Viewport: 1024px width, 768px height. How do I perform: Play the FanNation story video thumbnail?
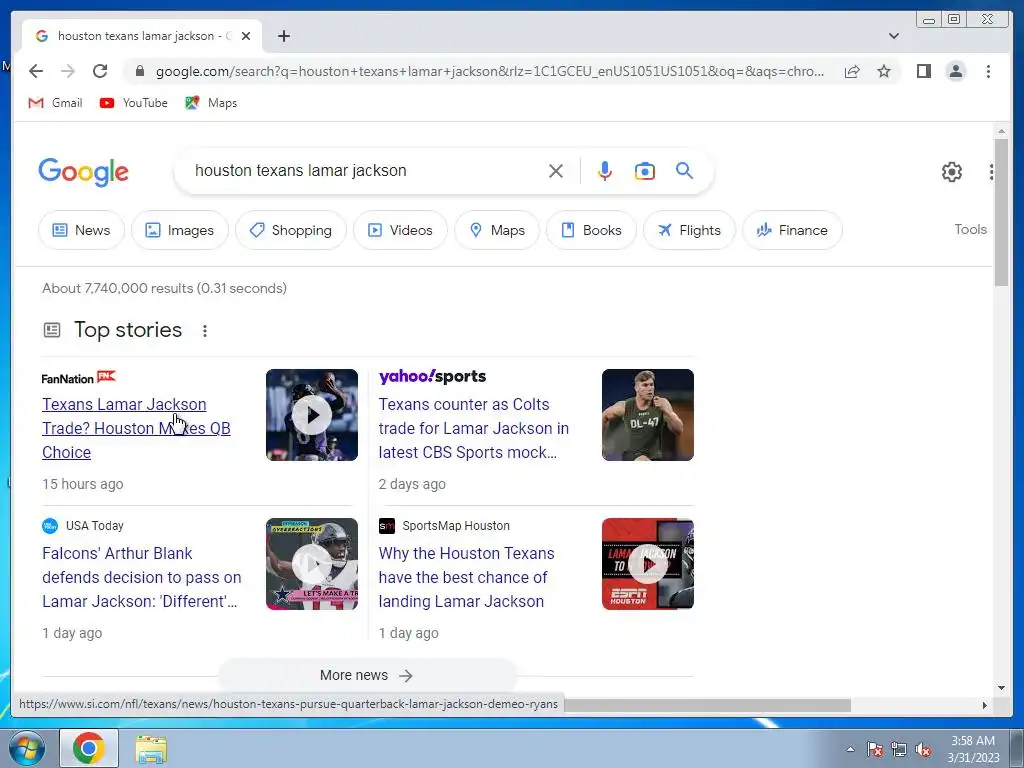coord(312,415)
